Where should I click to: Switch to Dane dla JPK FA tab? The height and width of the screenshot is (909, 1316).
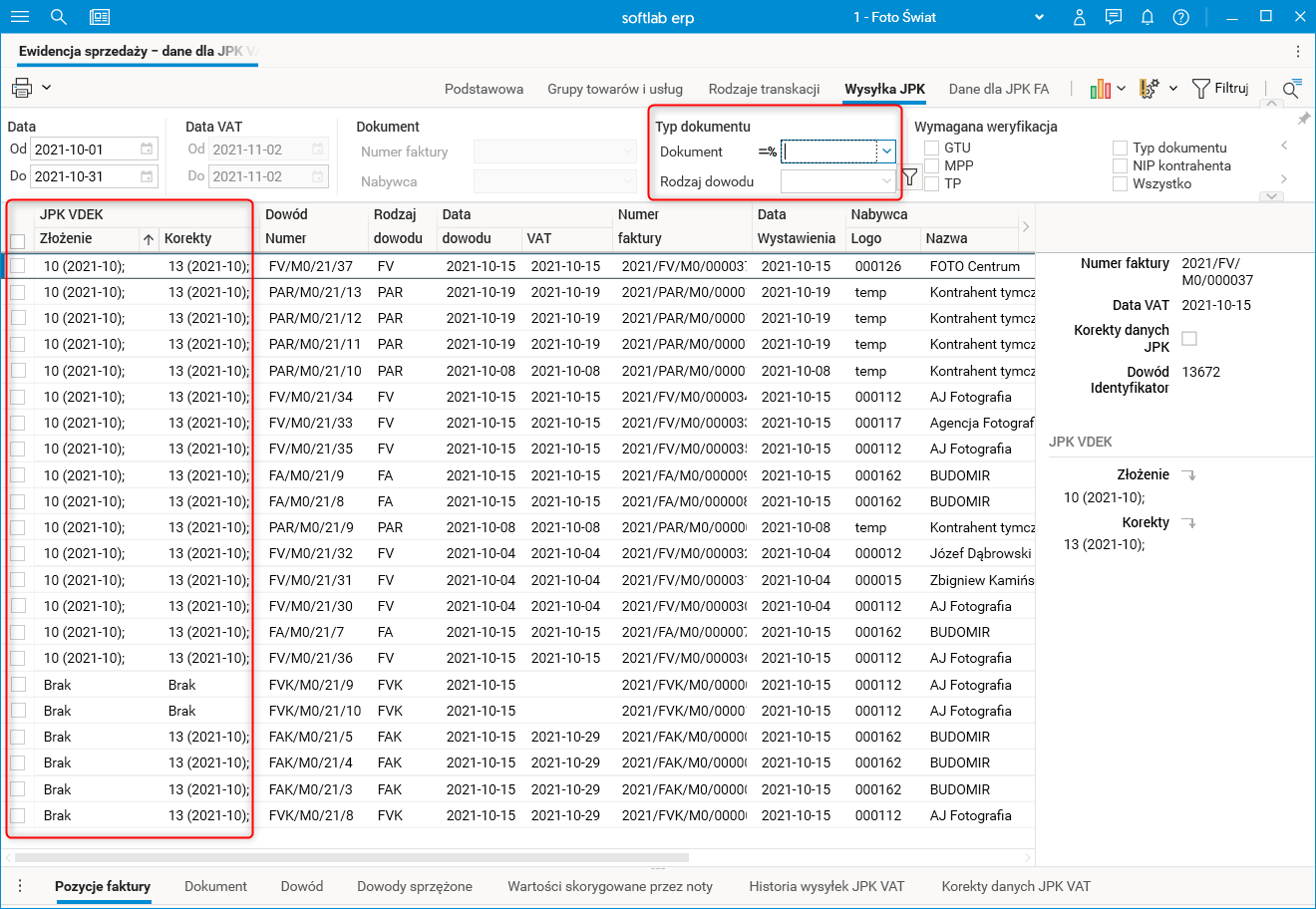coord(998,89)
